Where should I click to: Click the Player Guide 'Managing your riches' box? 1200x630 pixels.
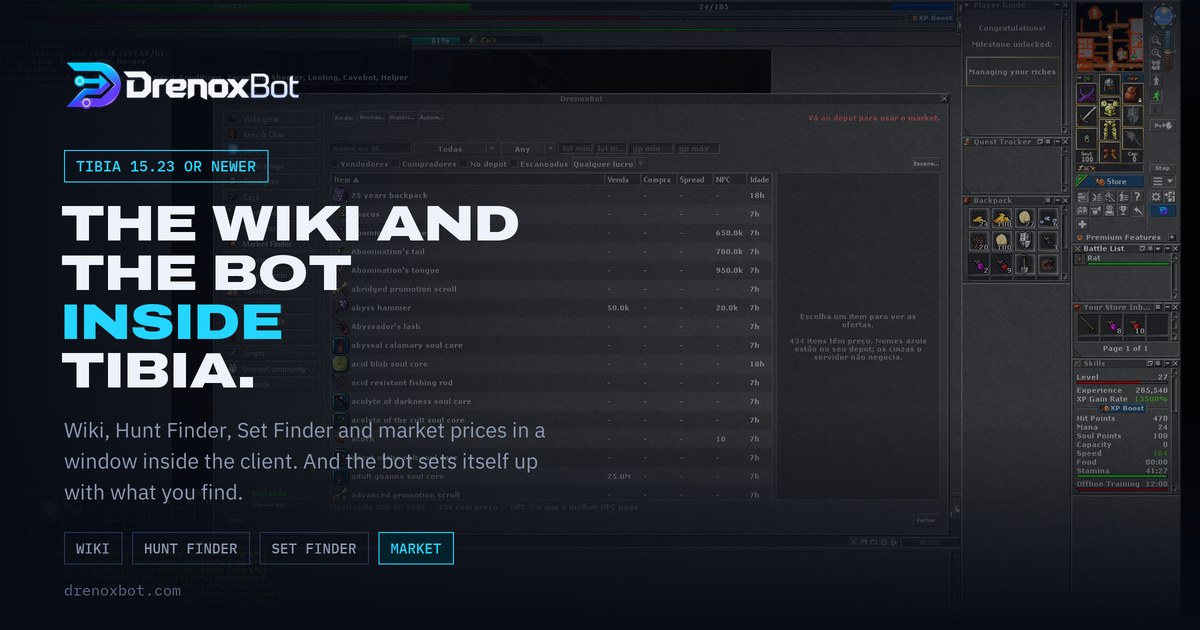point(1013,71)
